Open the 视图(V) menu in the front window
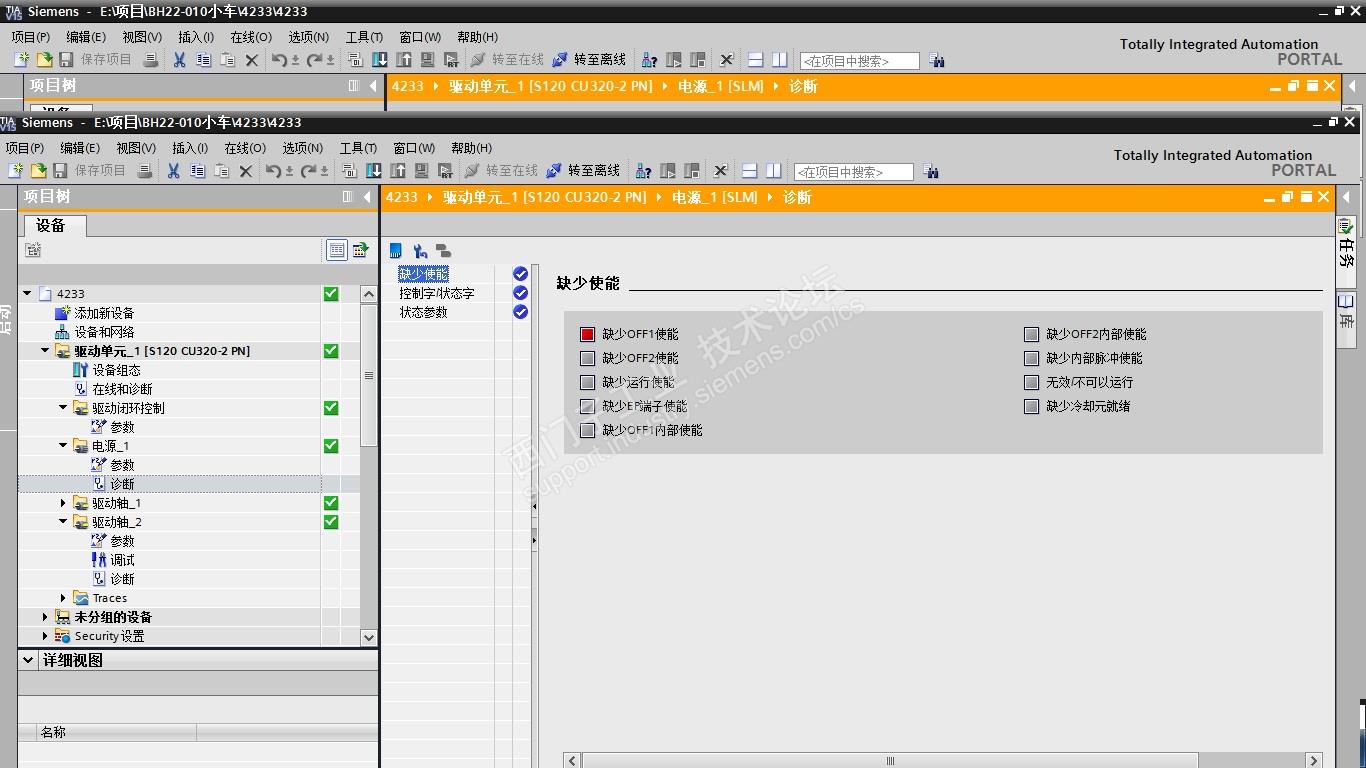Screen dimensions: 1366x768 pyautogui.click(x=136, y=148)
